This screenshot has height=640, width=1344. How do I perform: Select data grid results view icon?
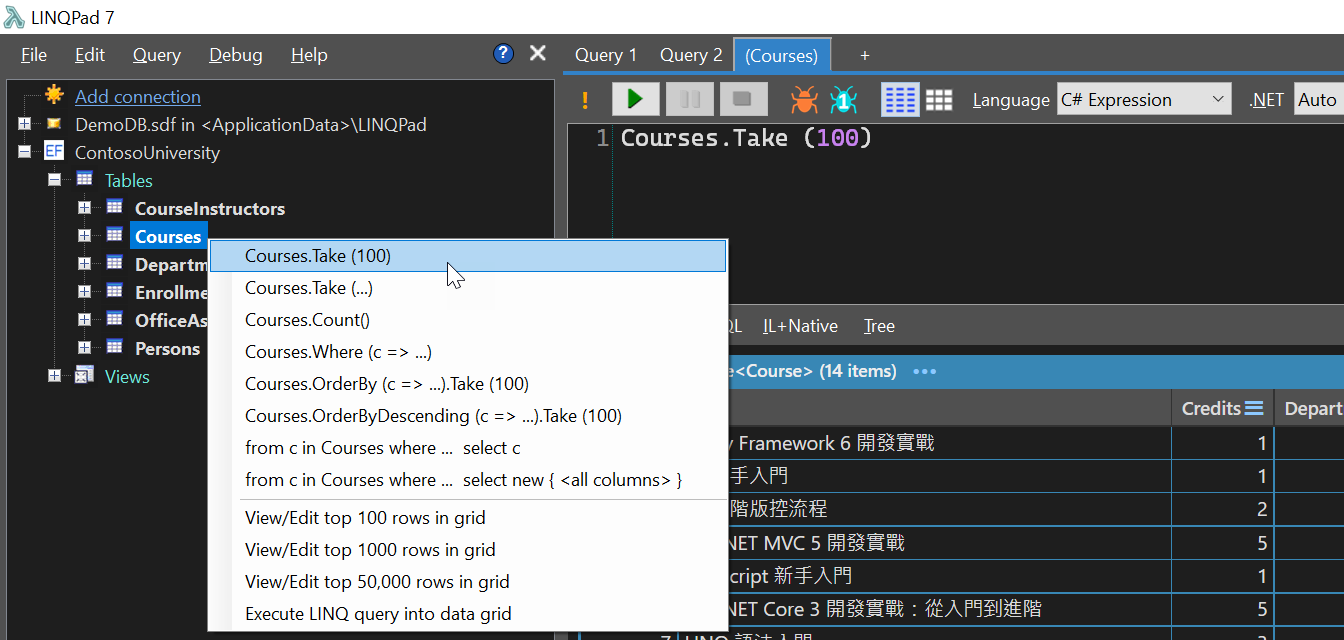(938, 99)
